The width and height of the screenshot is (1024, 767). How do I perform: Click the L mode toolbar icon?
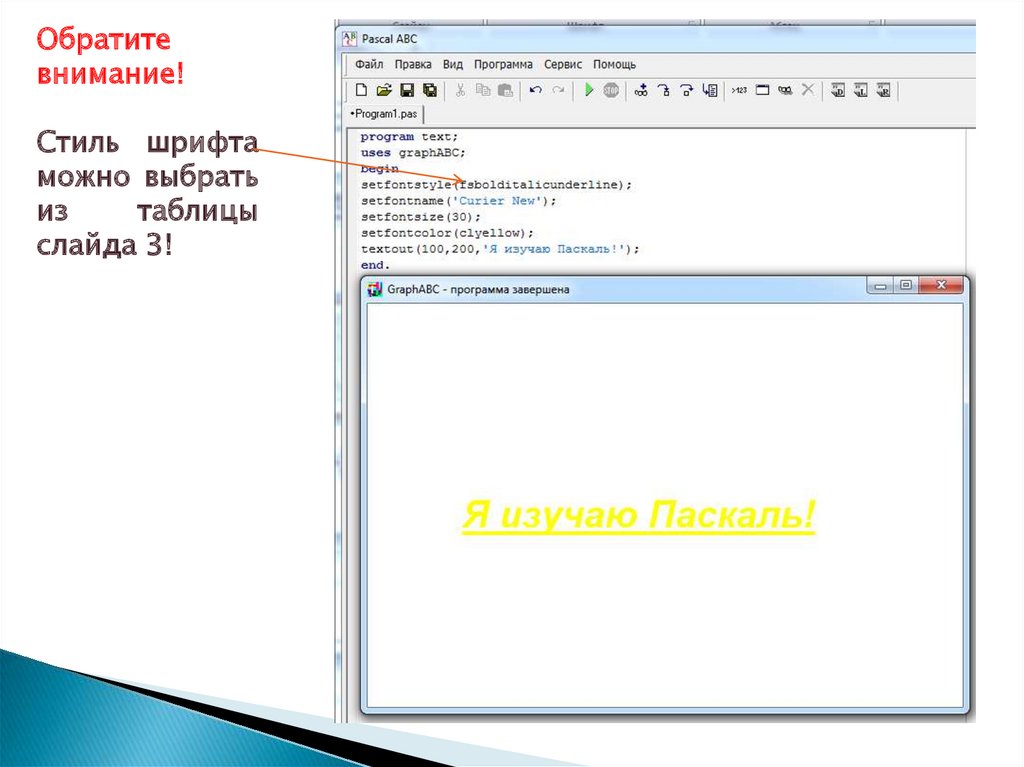[861, 90]
